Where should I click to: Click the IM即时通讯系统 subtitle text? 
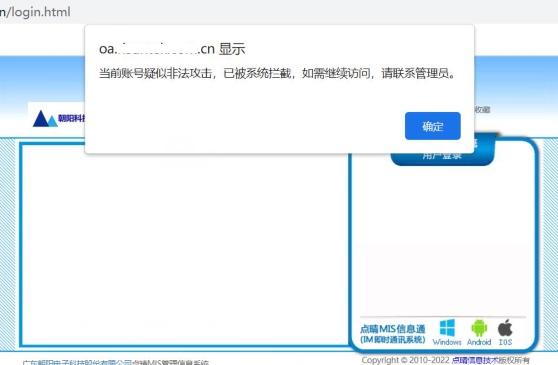click(x=393, y=339)
